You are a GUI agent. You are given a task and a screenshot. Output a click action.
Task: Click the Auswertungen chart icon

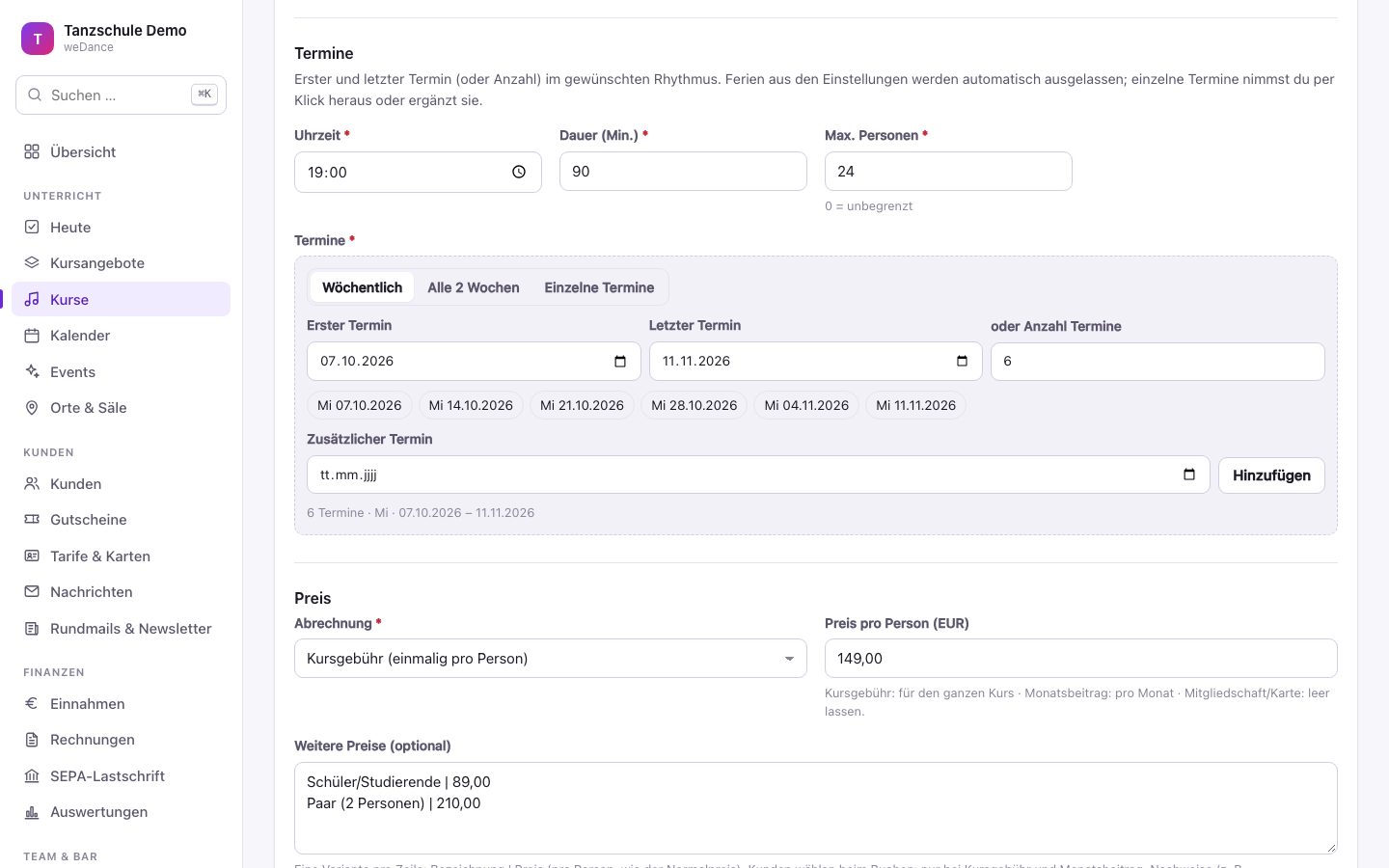[32, 811]
